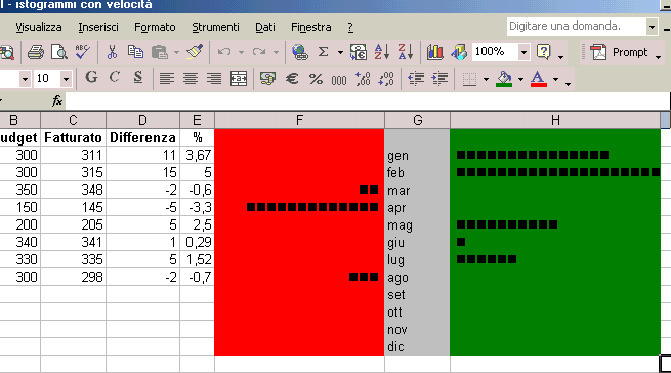Image resolution: width=671 pixels, height=373 pixels.
Task: Activate the Format Painter brush
Action: pos(195,52)
